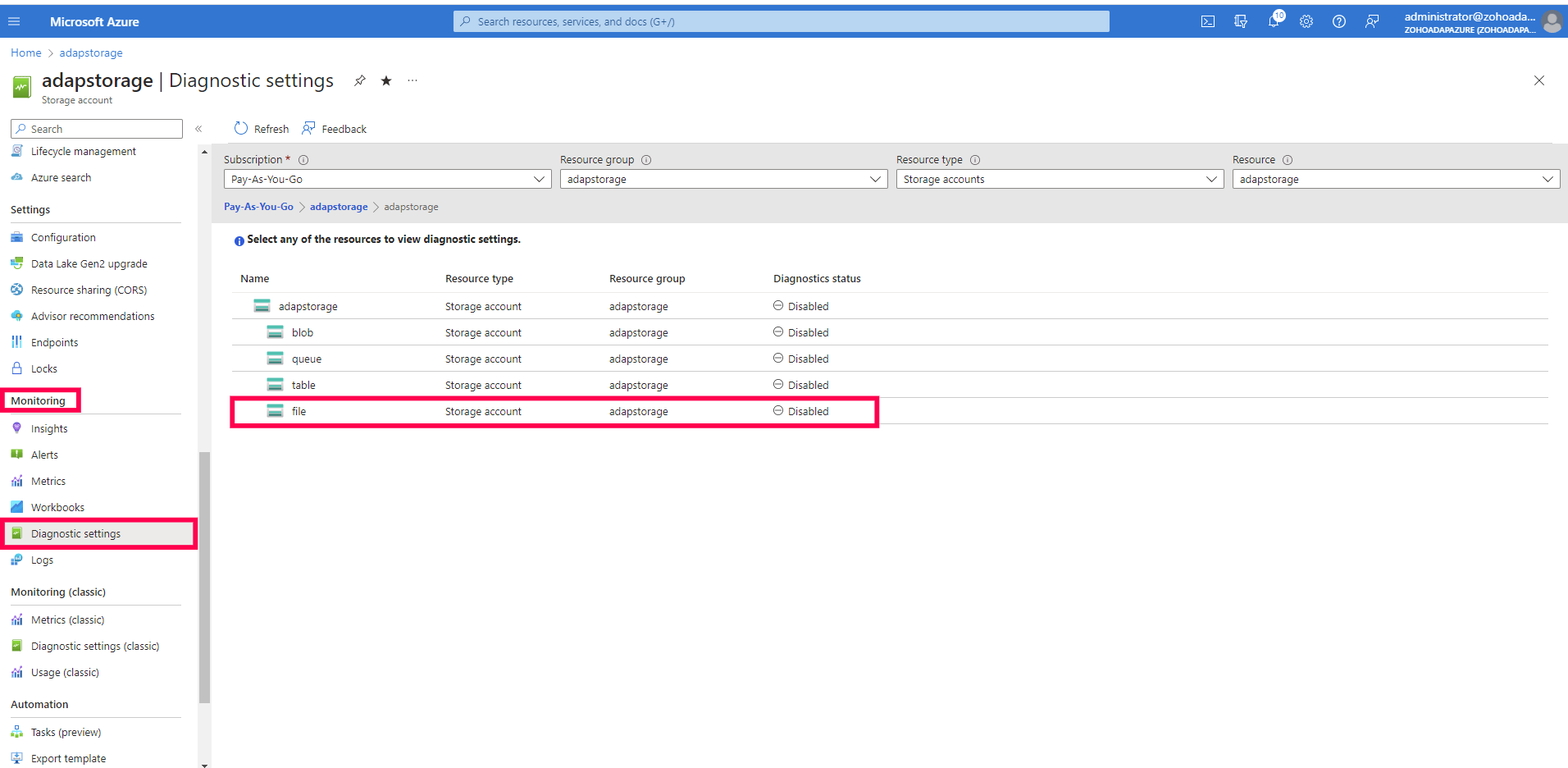The height and width of the screenshot is (768, 1568).
Task: Open Usage (classic) under Monitoring
Action: point(64,672)
